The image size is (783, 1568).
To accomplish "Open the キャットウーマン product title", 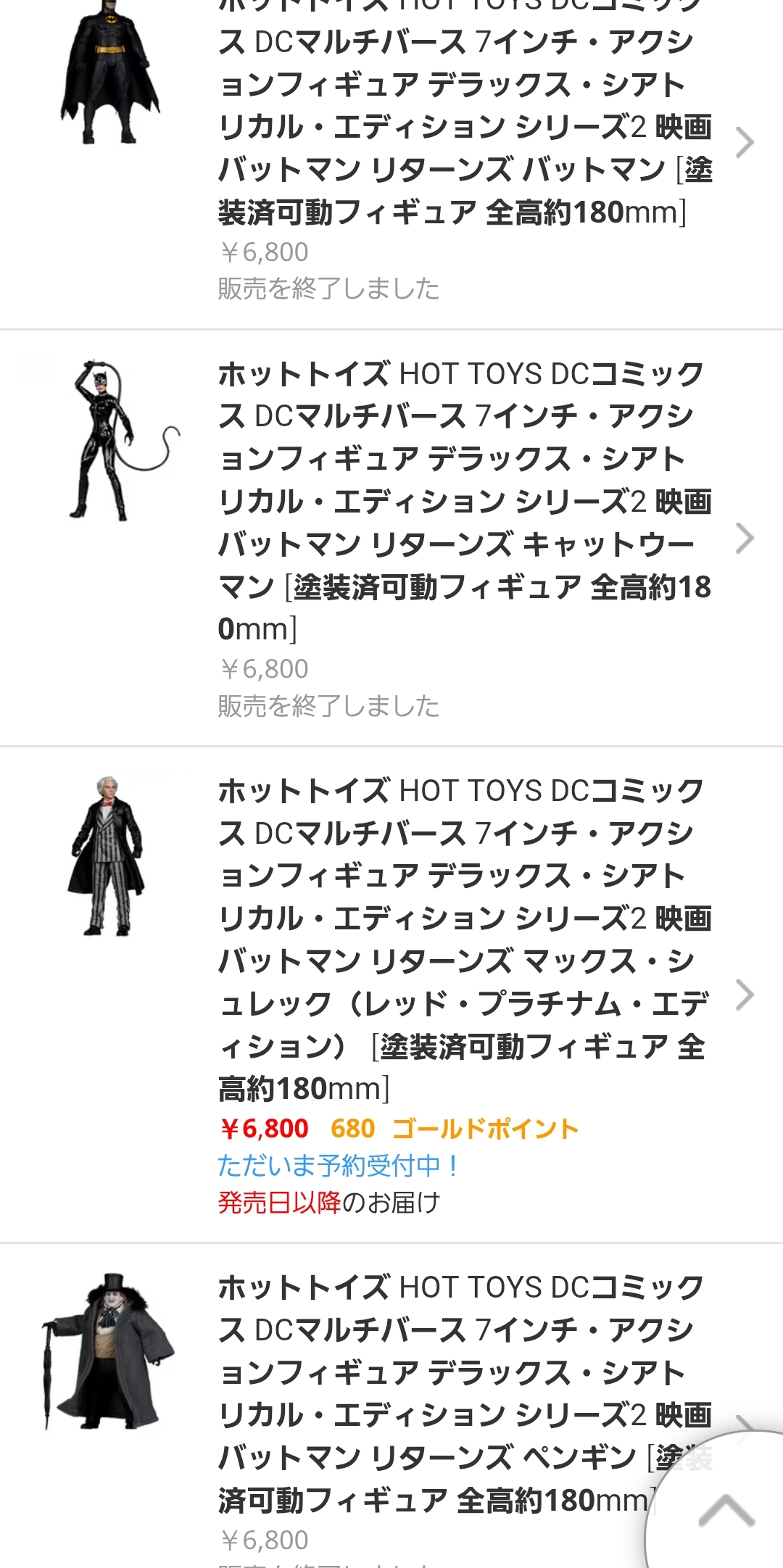I will coord(465,502).
